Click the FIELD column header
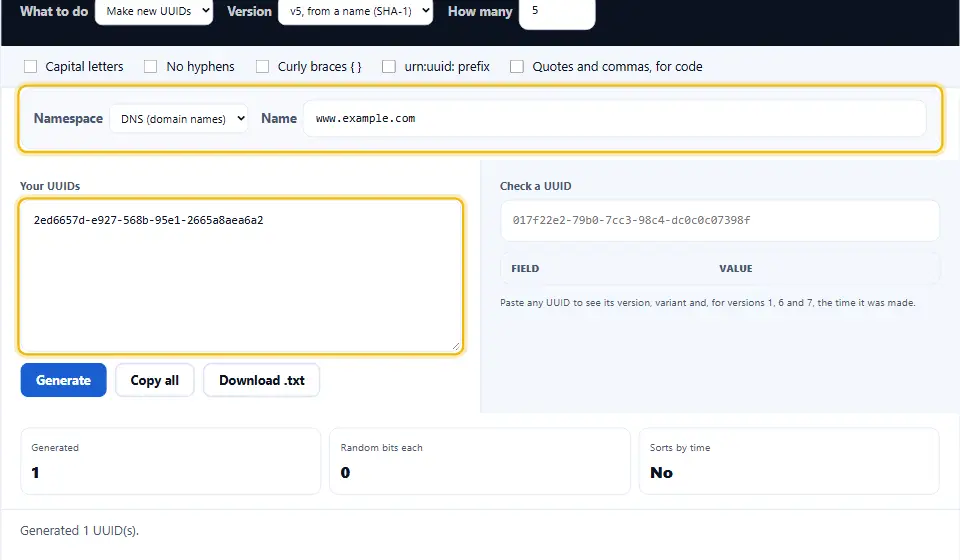 [x=525, y=269]
